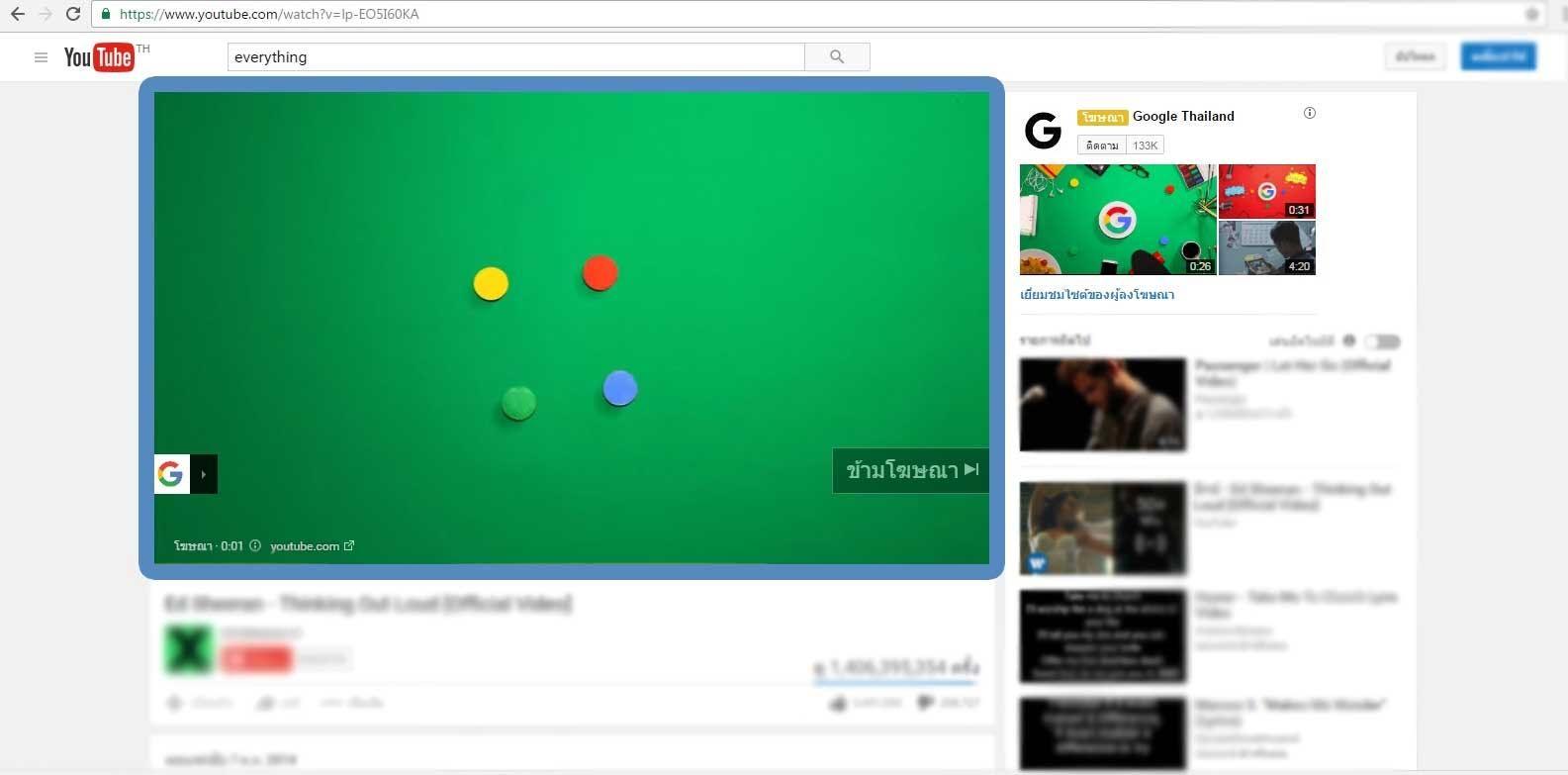
Task: Toggle the autoplay switch in the sidebar
Action: tap(1382, 341)
